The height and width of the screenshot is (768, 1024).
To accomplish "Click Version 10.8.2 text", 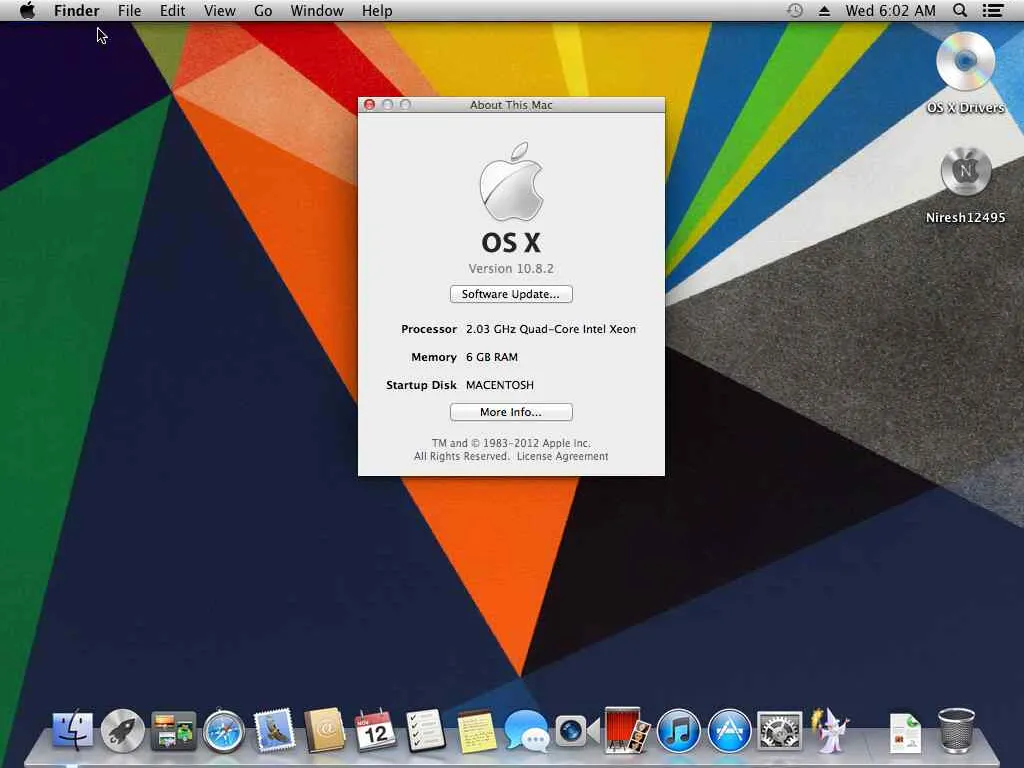I will point(511,268).
